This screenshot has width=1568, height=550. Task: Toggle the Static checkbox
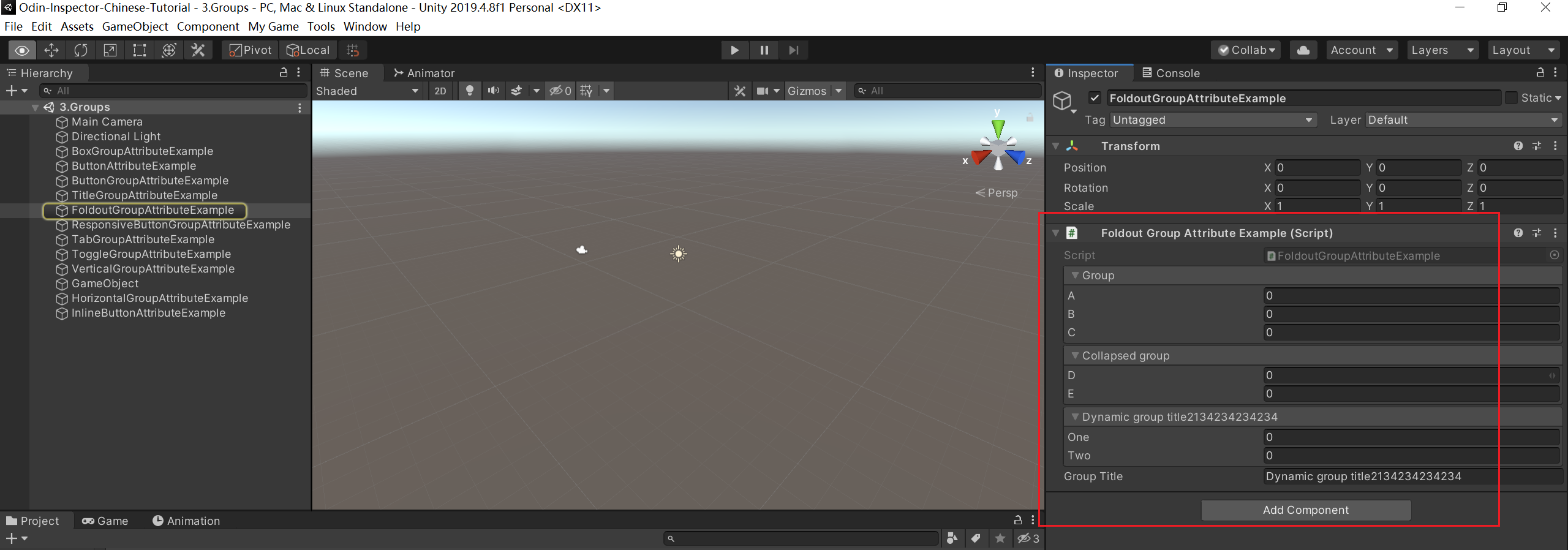pyautogui.click(x=1511, y=98)
